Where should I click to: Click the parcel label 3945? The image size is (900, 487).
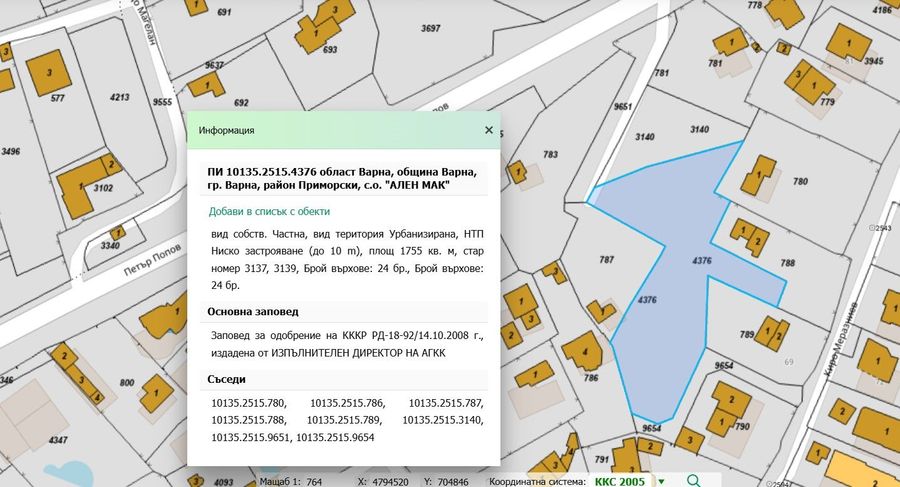tap(874, 61)
